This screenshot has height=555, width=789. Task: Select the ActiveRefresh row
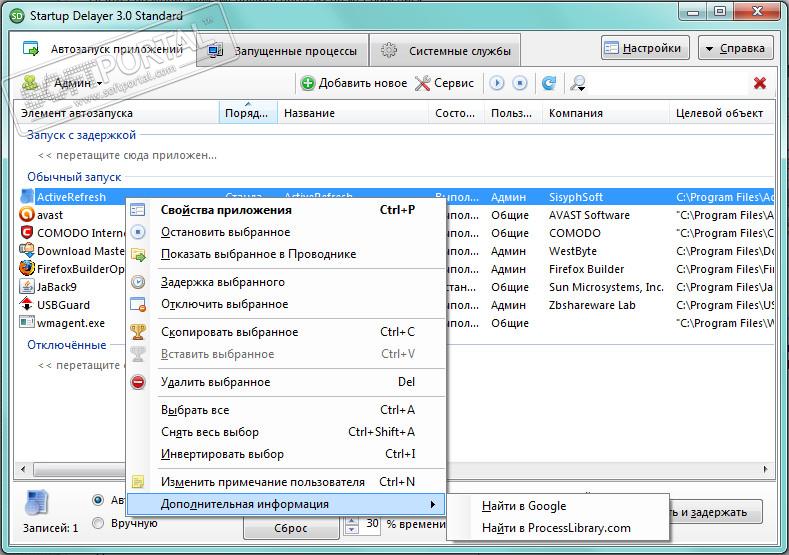coord(397,197)
